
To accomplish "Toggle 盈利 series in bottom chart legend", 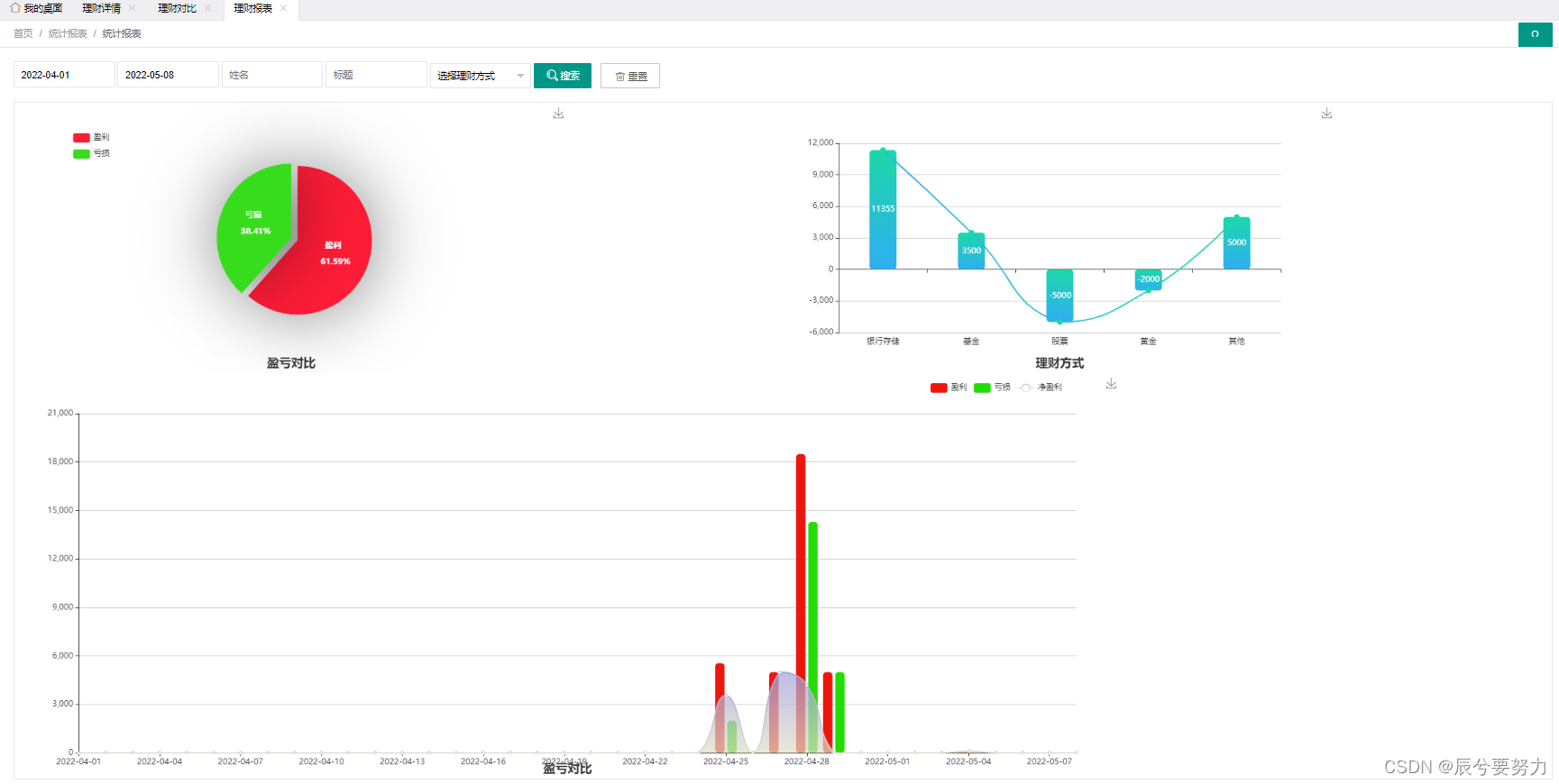I will (949, 387).
